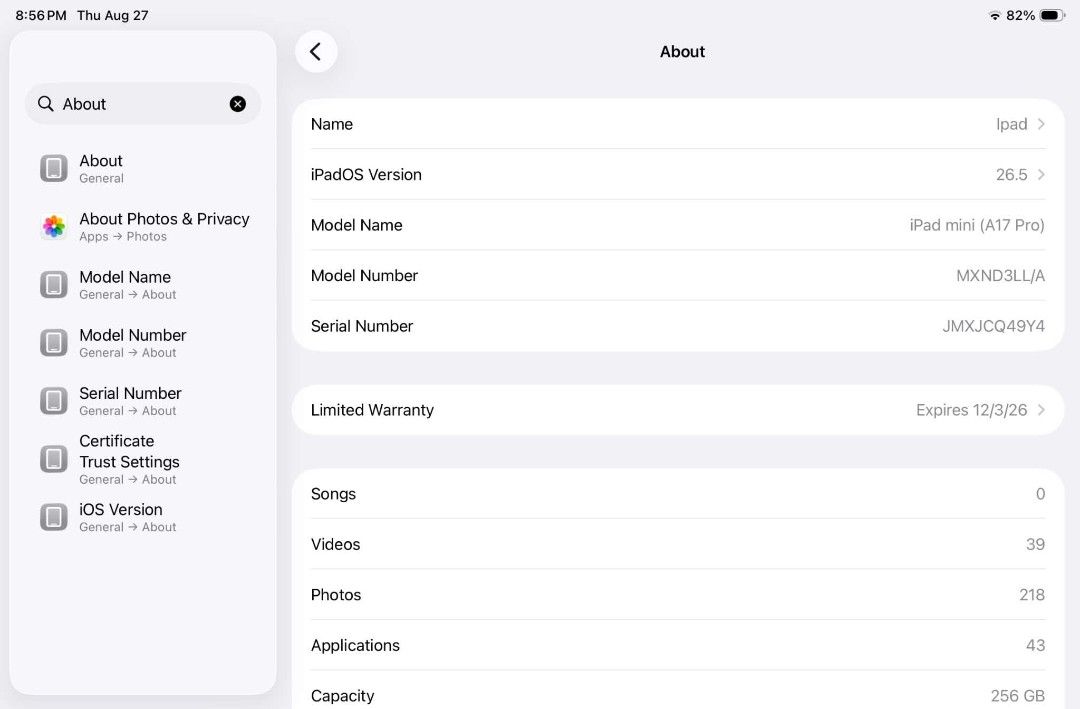Viewport: 1080px width, 709px height.
Task: Click the About General result icon
Action: coord(54,168)
